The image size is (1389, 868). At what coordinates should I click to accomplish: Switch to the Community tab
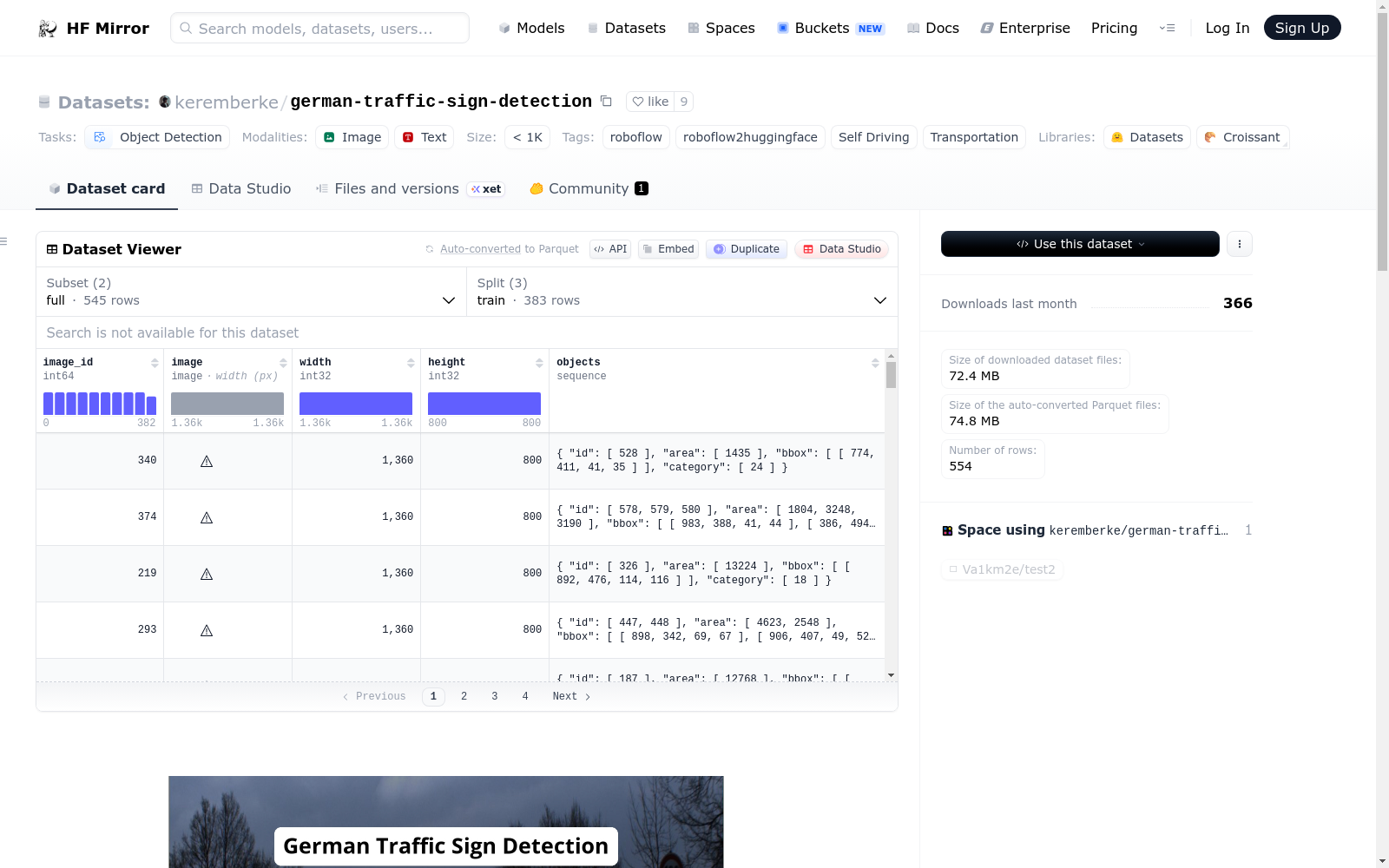589,188
